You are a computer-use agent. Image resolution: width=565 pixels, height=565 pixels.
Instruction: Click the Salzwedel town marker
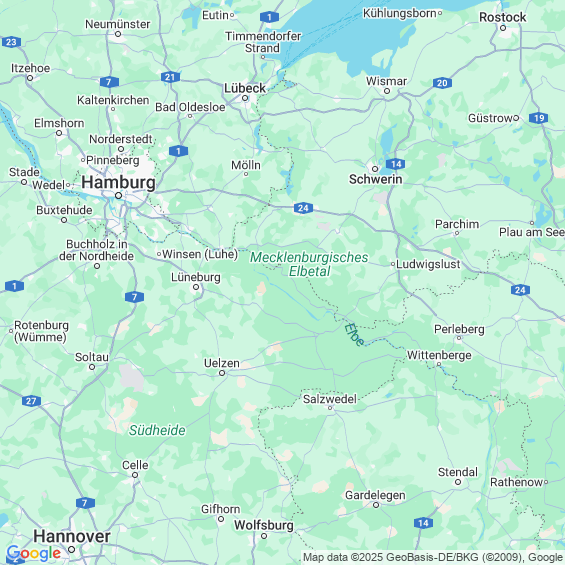click(x=330, y=408)
